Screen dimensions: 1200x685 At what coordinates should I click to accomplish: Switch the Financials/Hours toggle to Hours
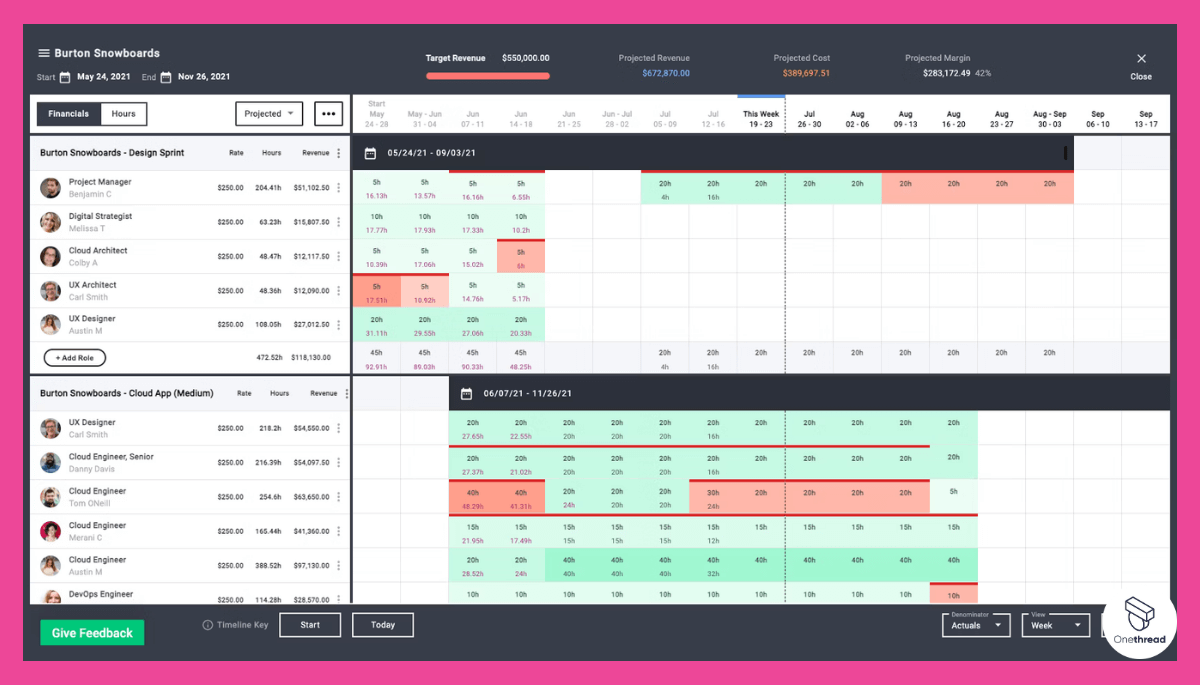(123, 114)
